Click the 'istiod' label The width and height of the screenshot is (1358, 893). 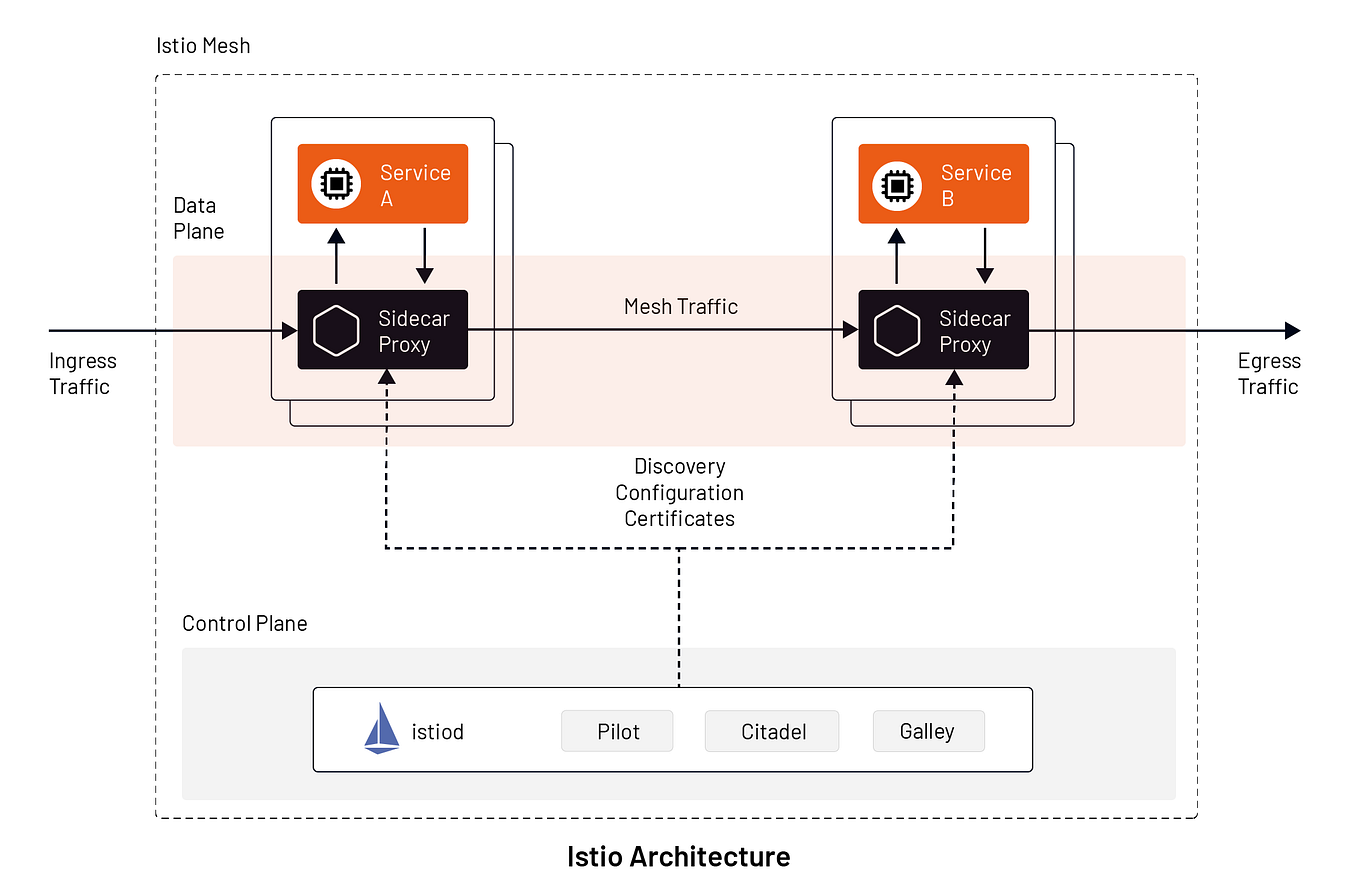438,732
